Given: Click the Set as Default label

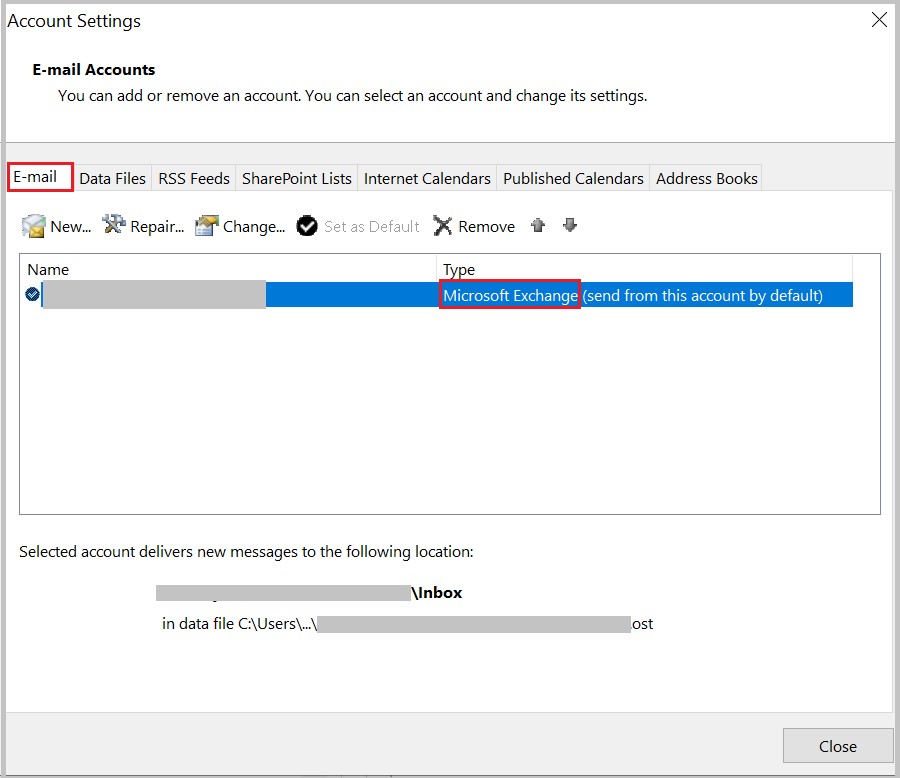Looking at the screenshot, I should [x=372, y=227].
